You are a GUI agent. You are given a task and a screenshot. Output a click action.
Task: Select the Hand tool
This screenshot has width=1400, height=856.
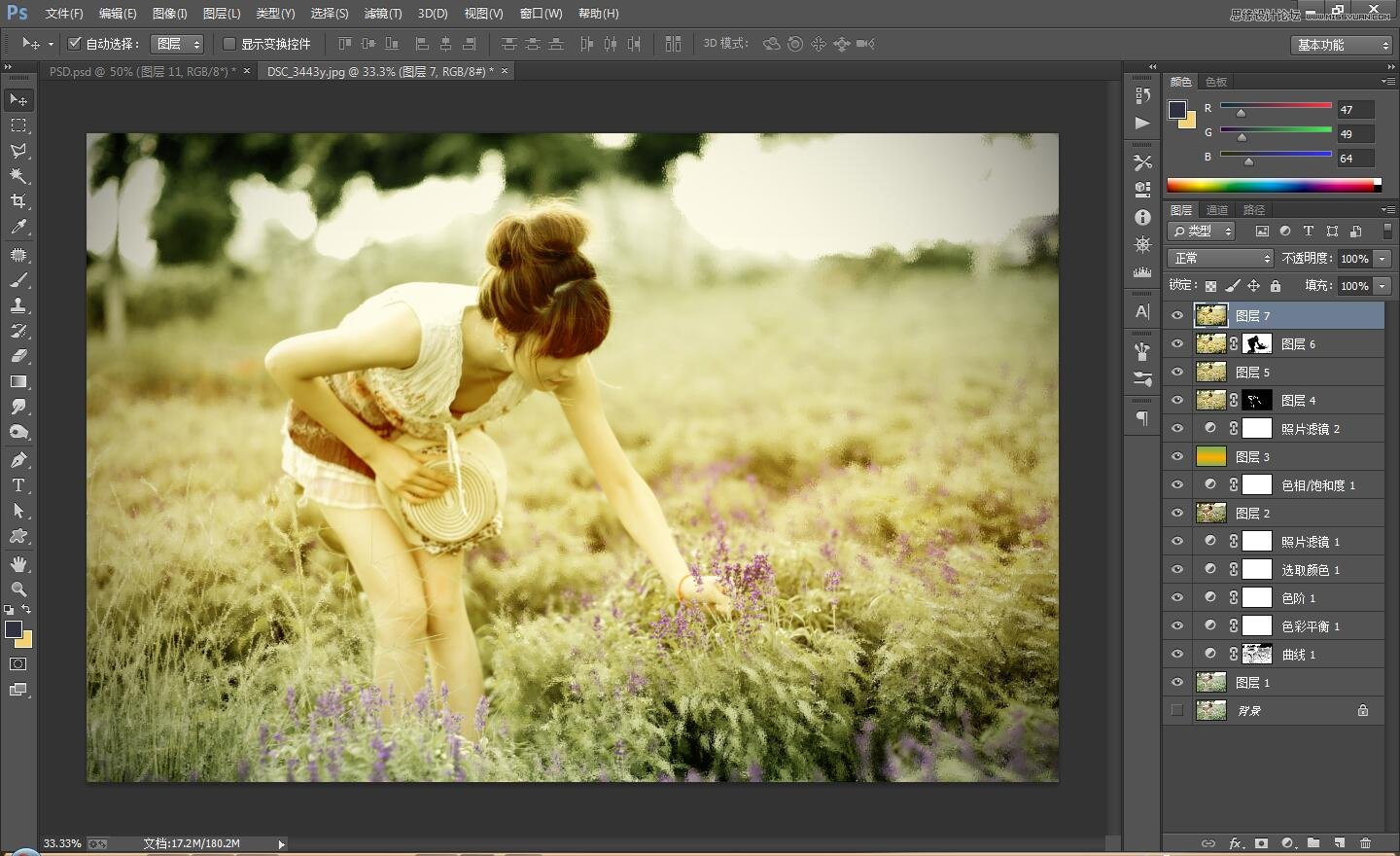19,562
